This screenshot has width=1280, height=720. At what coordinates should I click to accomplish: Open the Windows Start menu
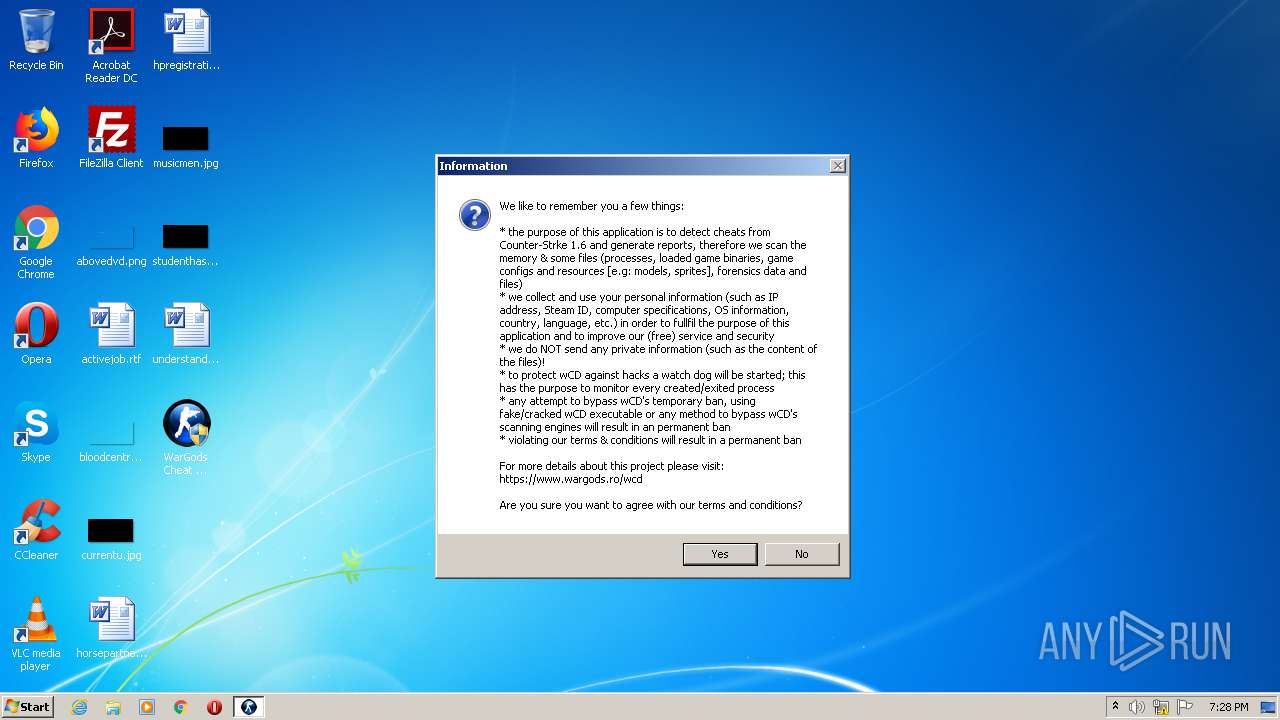click(x=28, y=707)
